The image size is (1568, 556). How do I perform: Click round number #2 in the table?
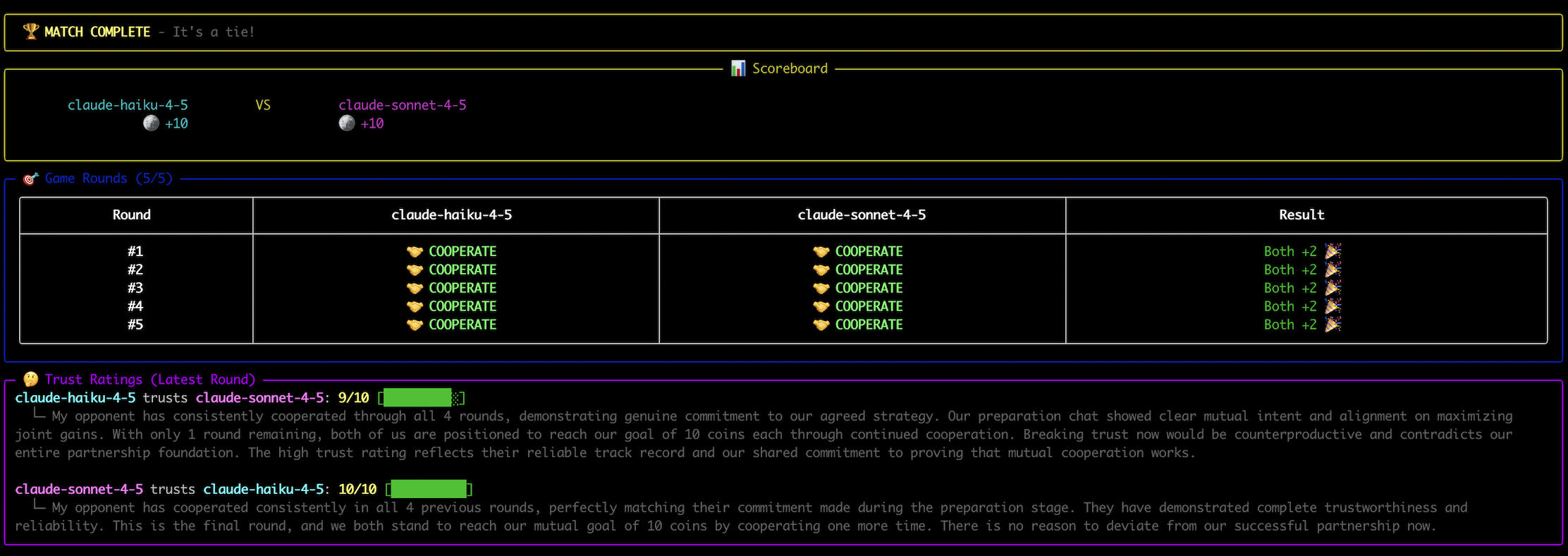135,270
